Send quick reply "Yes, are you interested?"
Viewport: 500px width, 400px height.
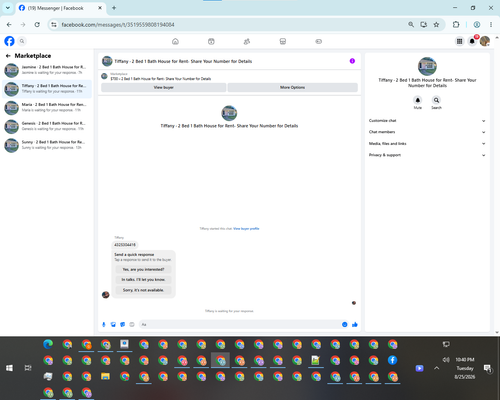click(x=143, y=269)
